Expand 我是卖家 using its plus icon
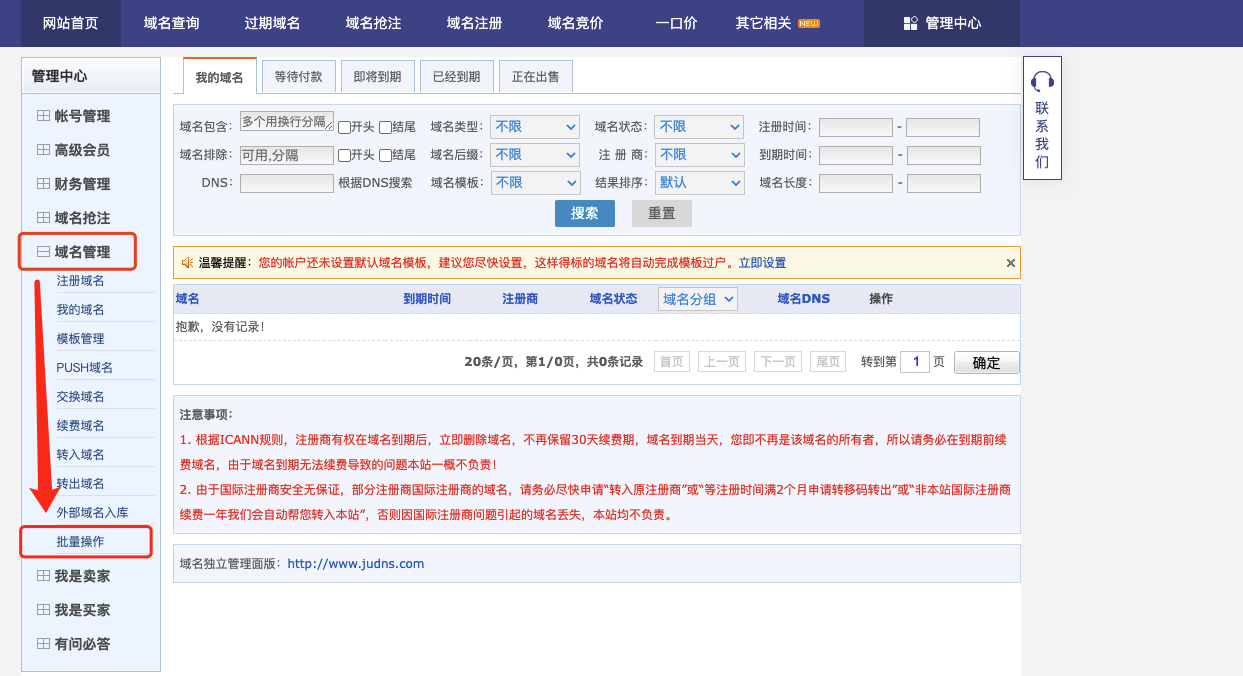Viewport: 1243px width, 676px height. pos(43,576)
